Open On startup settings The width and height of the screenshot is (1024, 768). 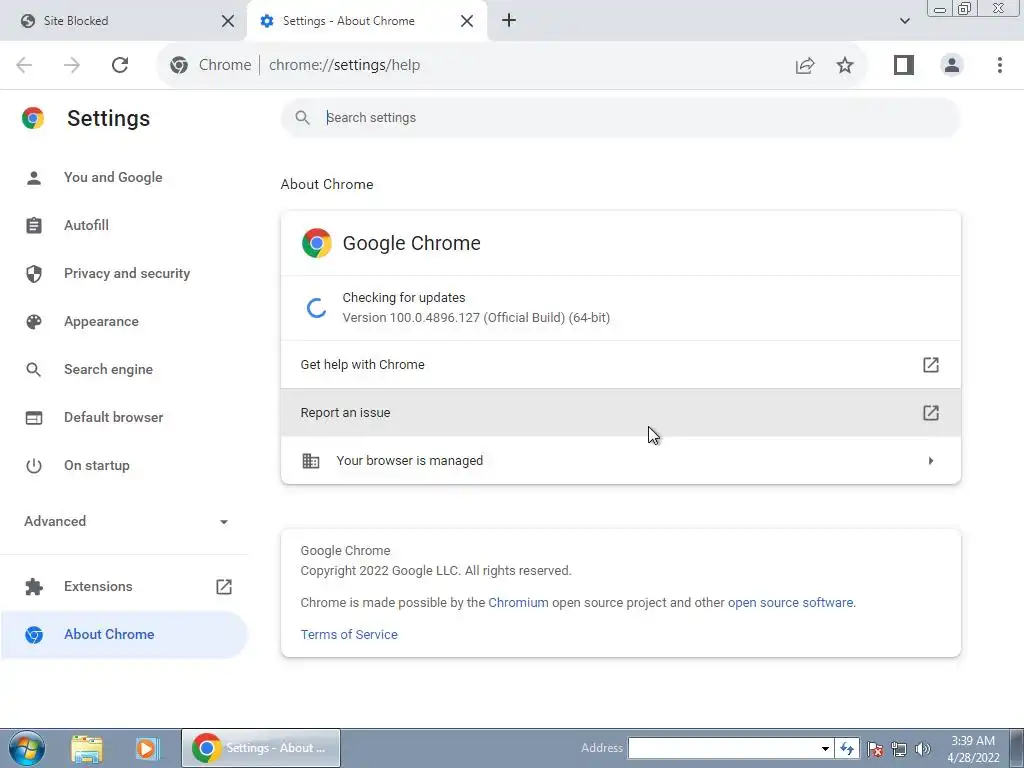(97, 466)
